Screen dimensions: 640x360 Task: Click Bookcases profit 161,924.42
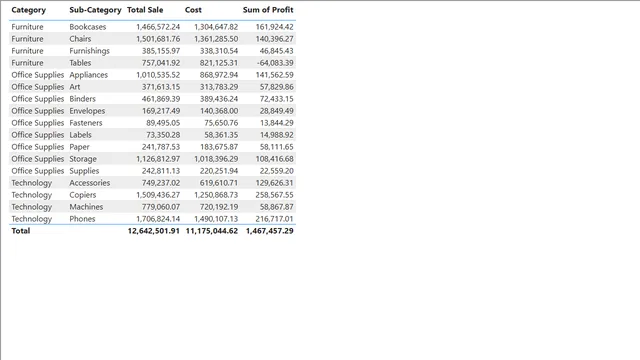pos(274,27)
